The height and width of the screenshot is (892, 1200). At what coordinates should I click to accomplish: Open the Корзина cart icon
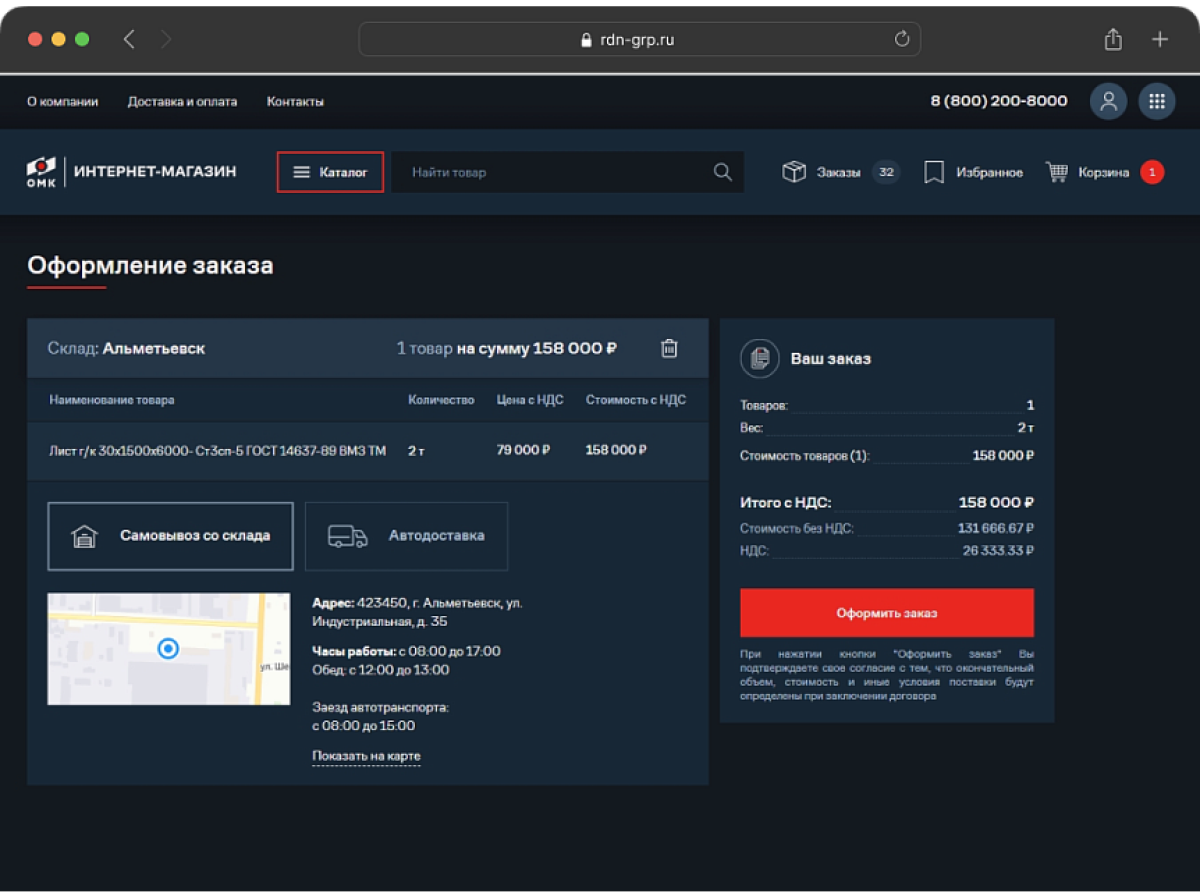(1057, 172)
